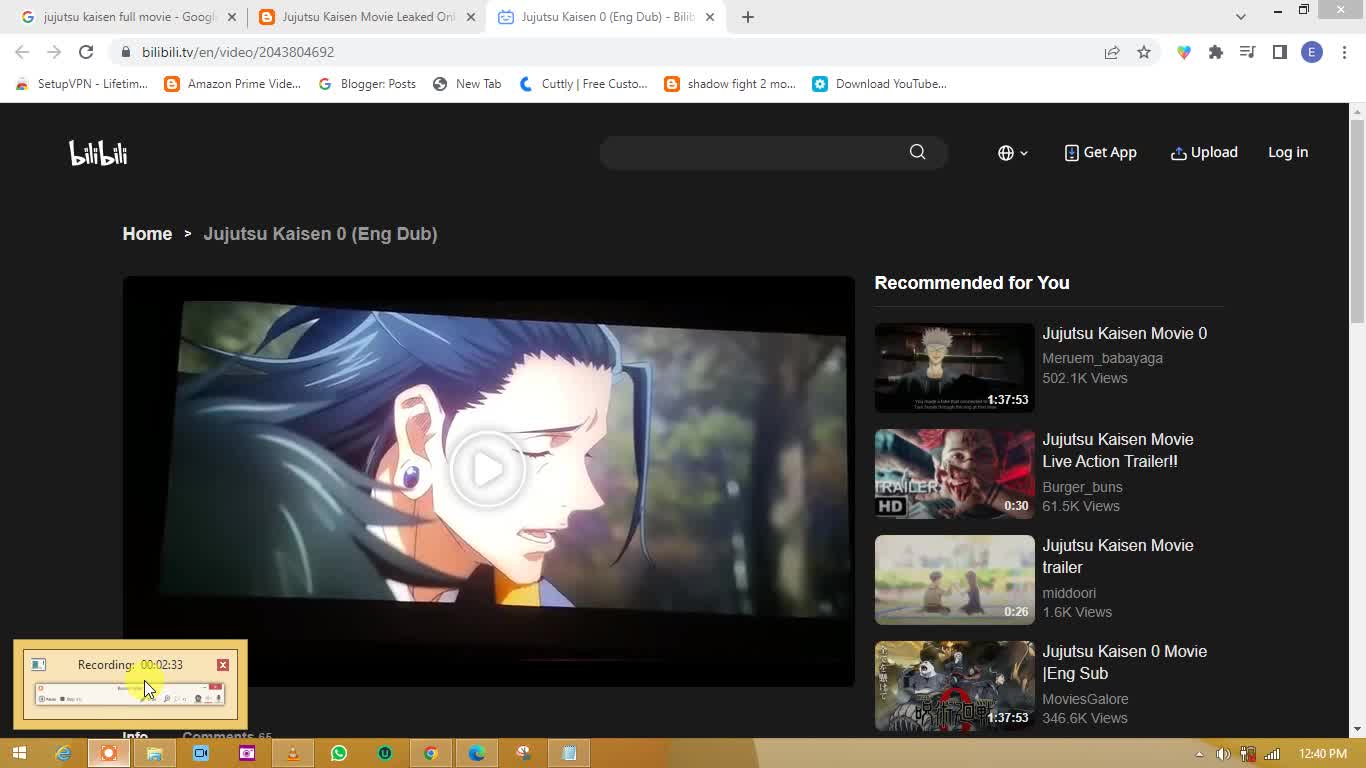
Task: Close the Recording widget
Action: pos(223,665)
